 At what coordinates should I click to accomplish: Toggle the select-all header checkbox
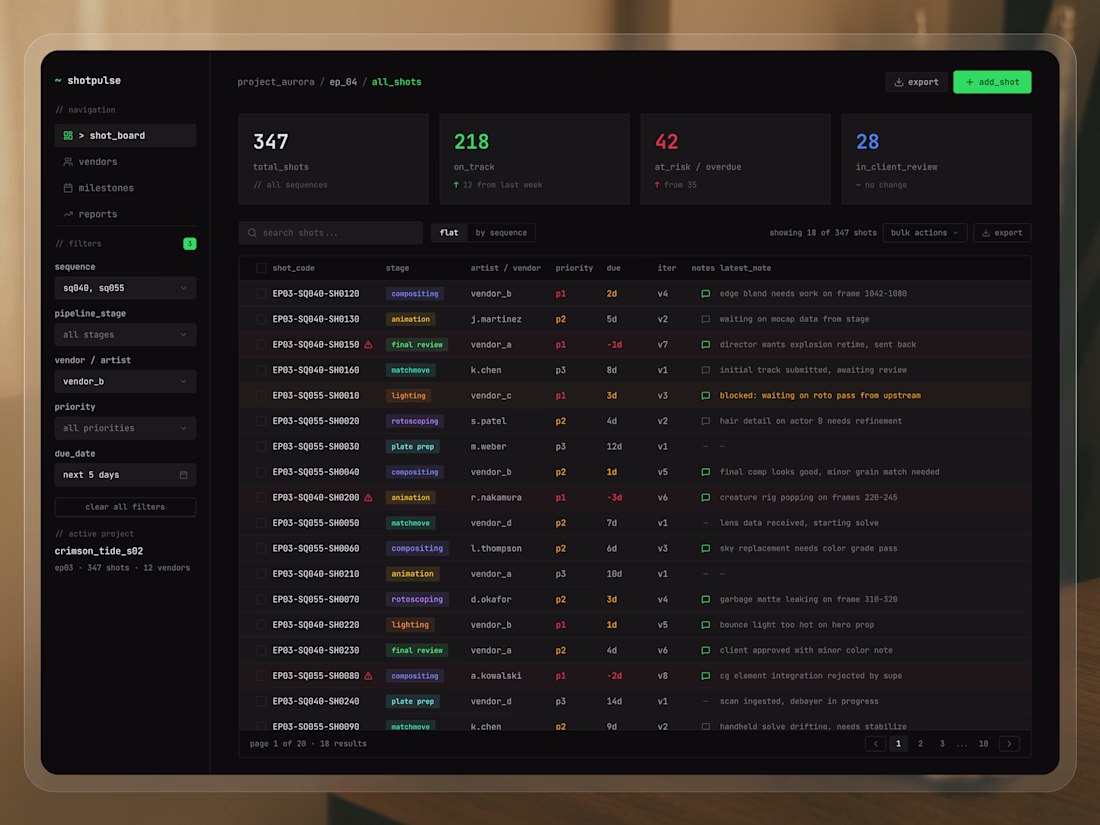(x=261, y=268)
